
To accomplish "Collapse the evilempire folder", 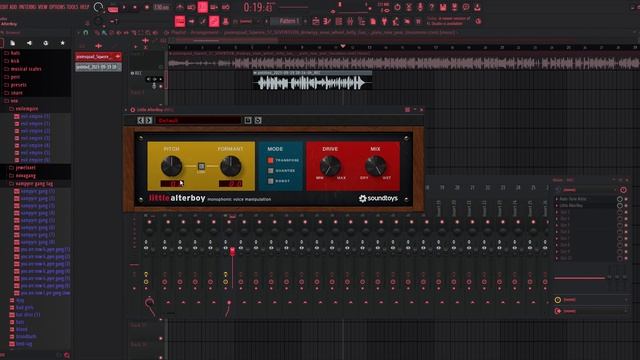I will 24,109.
